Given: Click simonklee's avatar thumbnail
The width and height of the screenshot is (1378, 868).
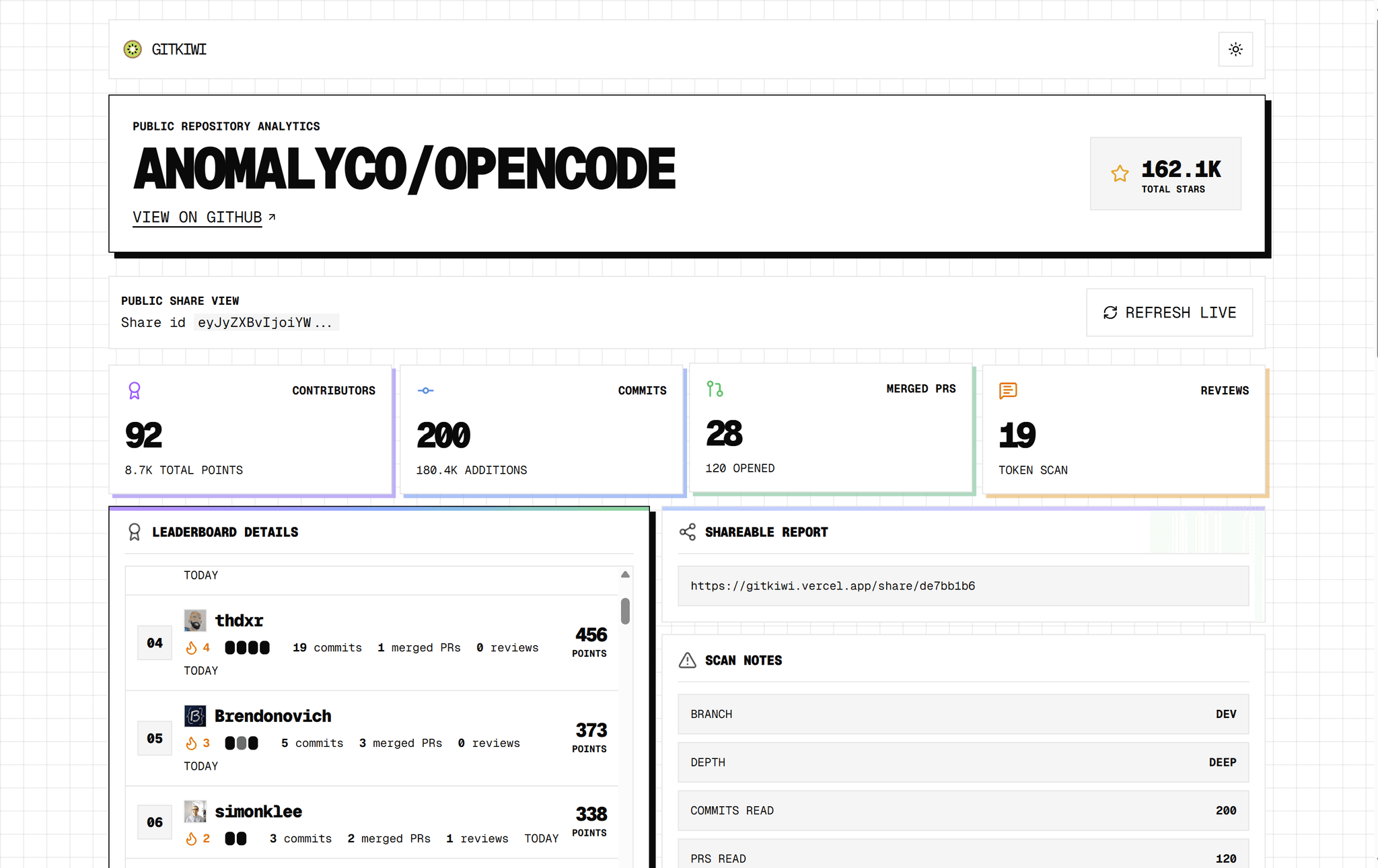Looking at the screenshot, I should coord(195,811).
